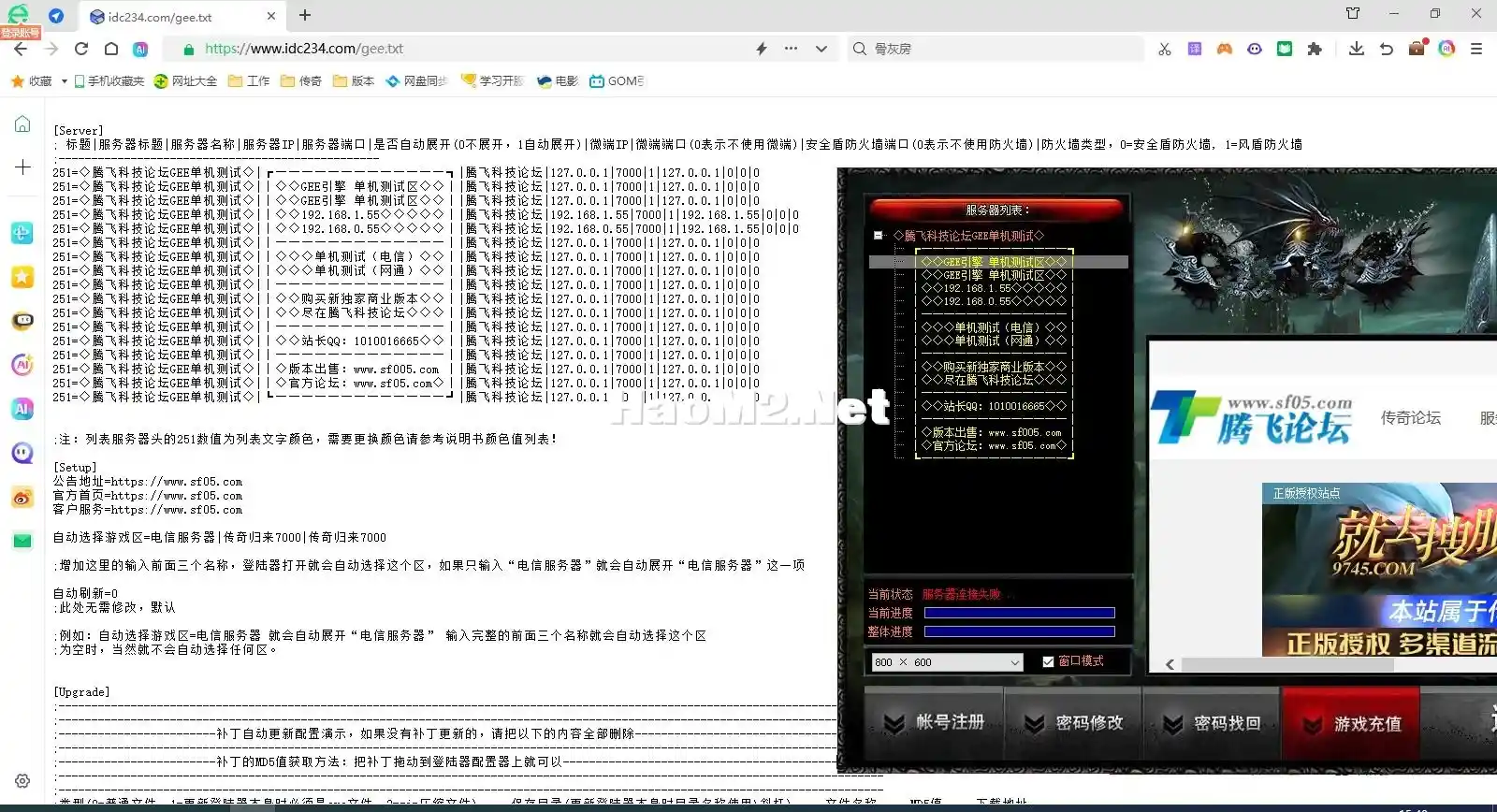Click the lightning speed-mode icon in address bar
The width and height of the screenshot is (1497, 812).
(x=762, y=49)
